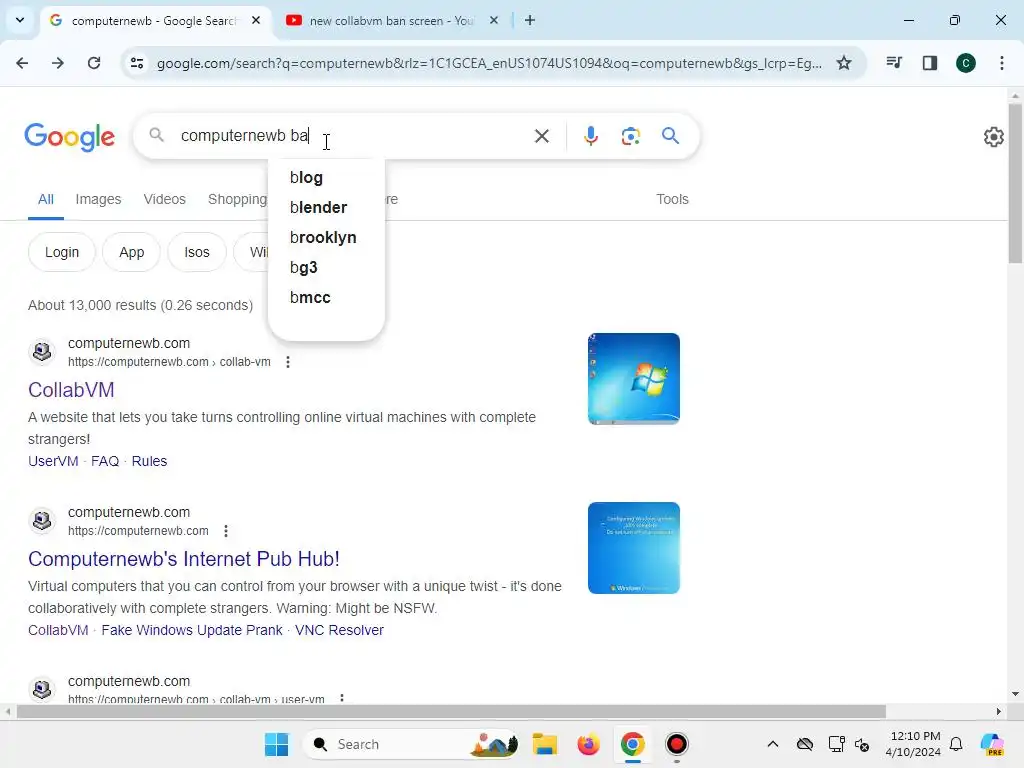Click inside the Google search input field
The image size is (1024, 768).
click(353, 136)
